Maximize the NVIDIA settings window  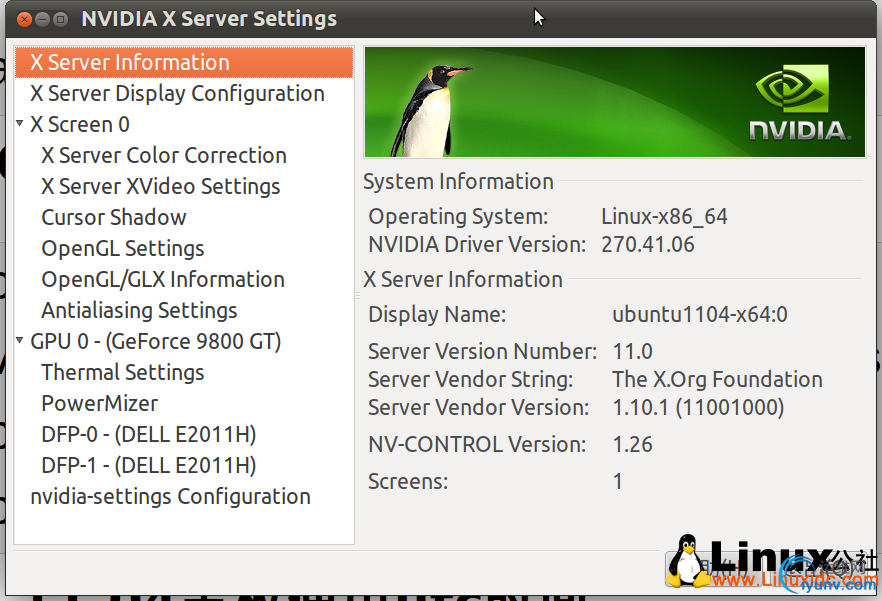coord(61,19)
